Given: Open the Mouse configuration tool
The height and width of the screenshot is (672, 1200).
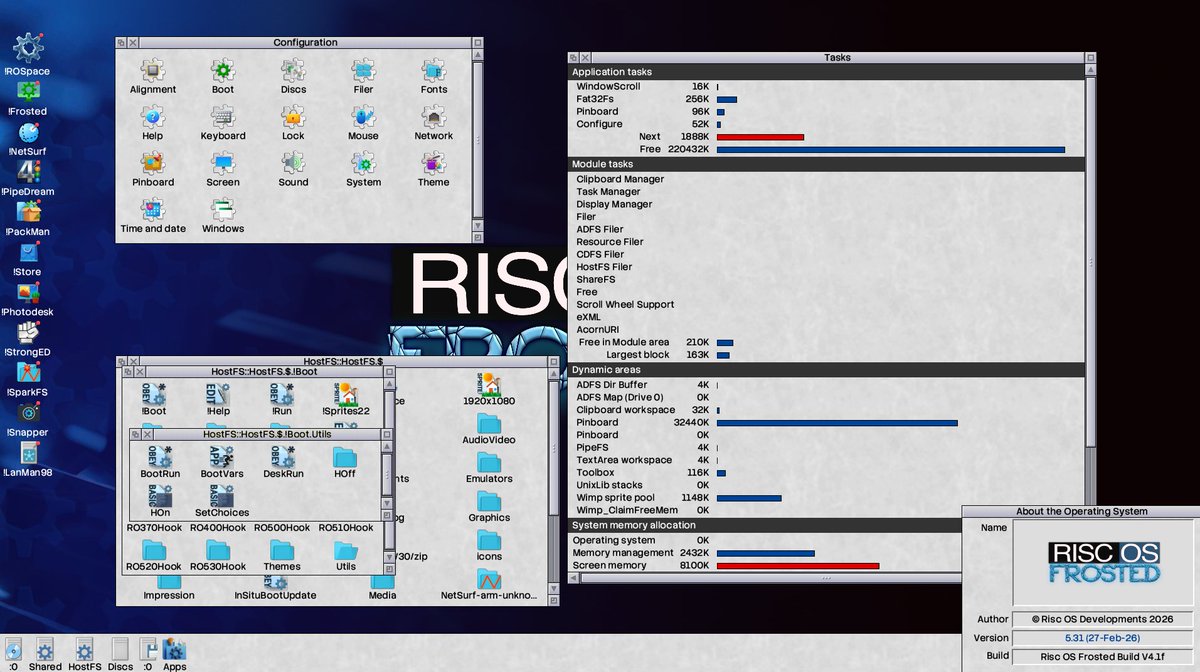Looking at the screenshot, I should [x=362, y=120].
